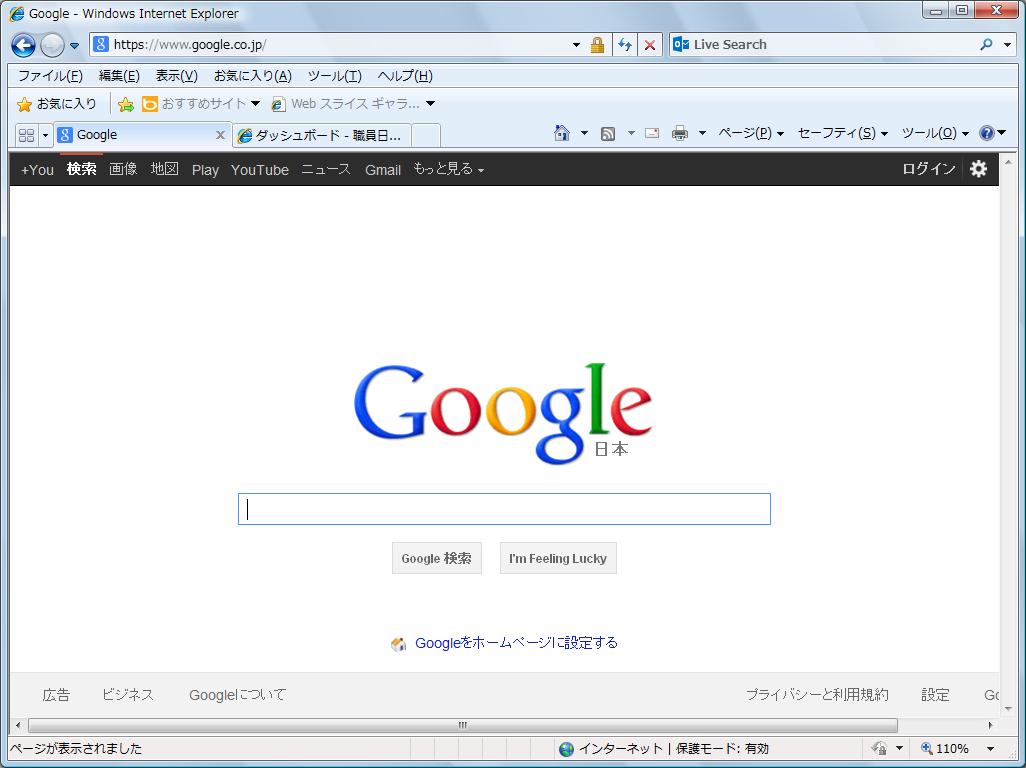Click the Refresh page icon

pyautogui.click(x=625, y=44)
